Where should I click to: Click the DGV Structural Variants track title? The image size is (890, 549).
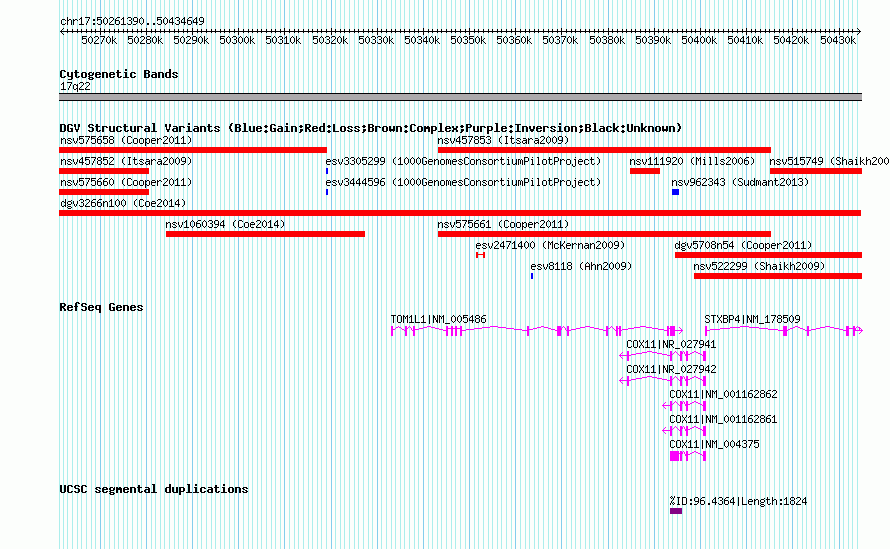[x=370, y=128]
